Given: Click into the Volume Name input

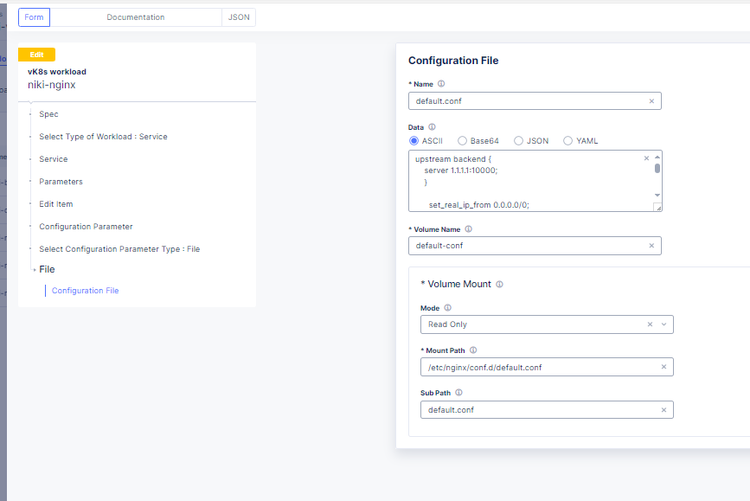Looking at the screenshot, I should pyautogui.click(x=525, y=246).
